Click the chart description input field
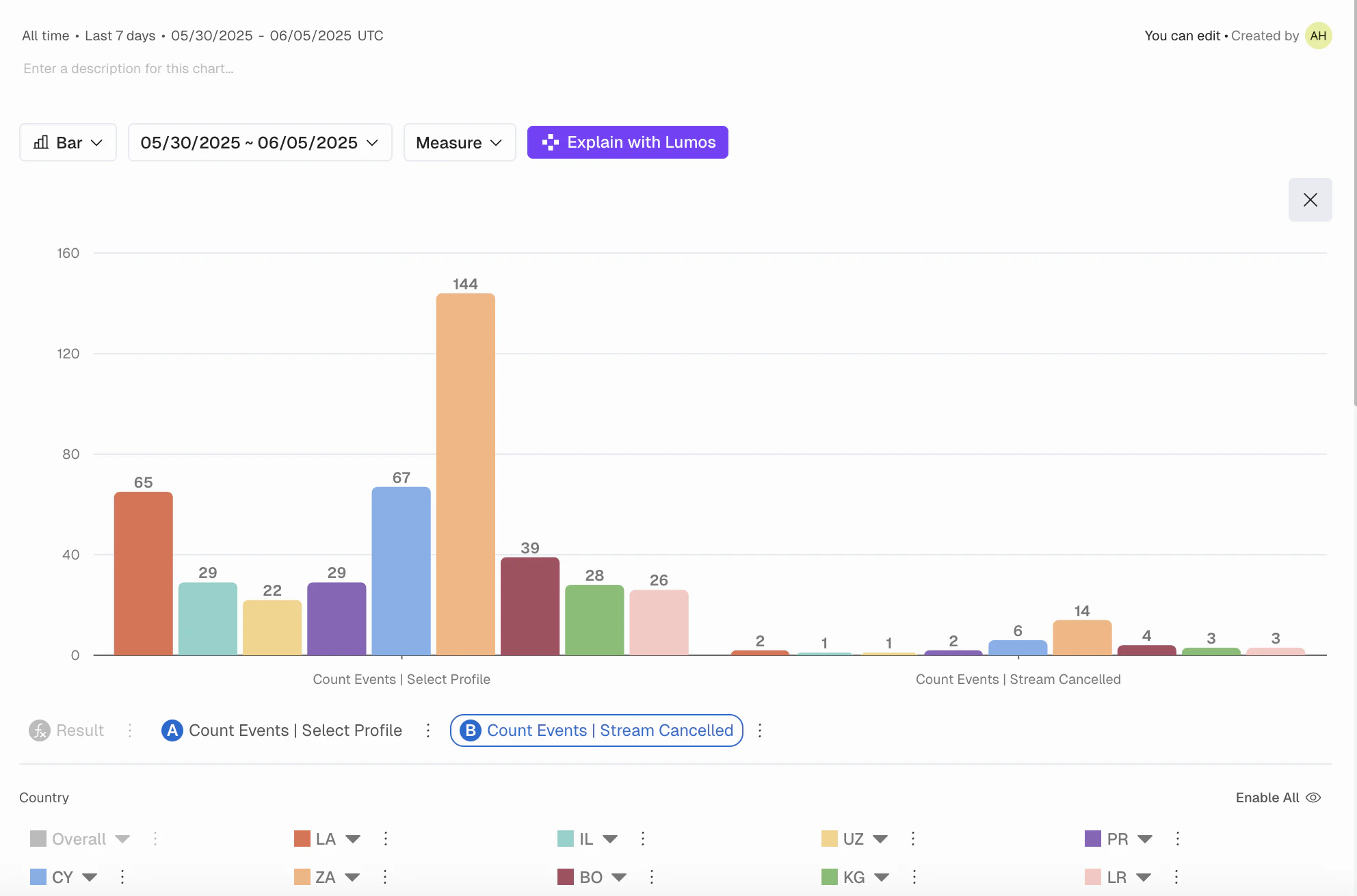Image resolution: width=1357 pixels, height=896 pixels. (x=129, y=68)
